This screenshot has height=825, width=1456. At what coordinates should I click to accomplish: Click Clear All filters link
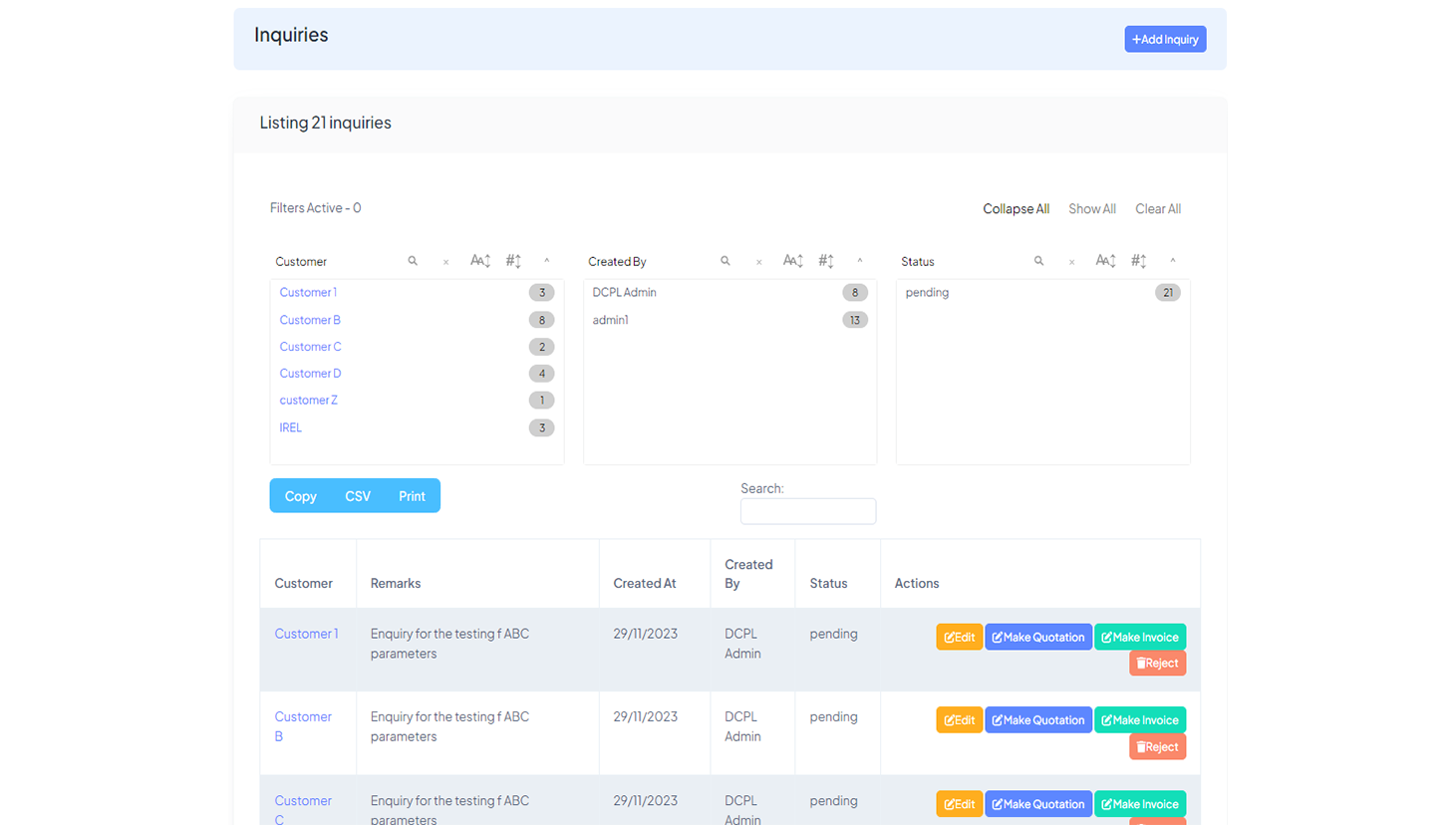1157,209
